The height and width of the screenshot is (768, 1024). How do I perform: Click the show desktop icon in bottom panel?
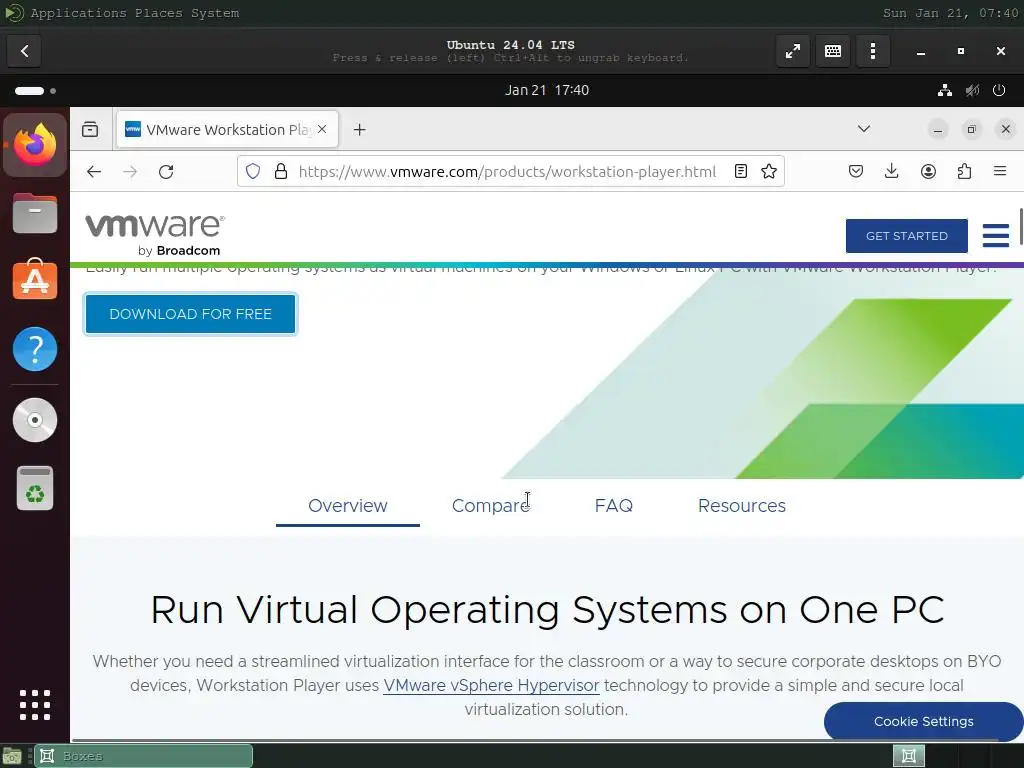coord(12,756)
